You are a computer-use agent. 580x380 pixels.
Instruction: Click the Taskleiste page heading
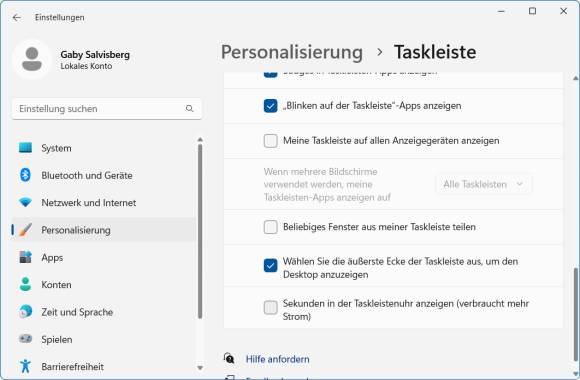[x=435, y=52]
